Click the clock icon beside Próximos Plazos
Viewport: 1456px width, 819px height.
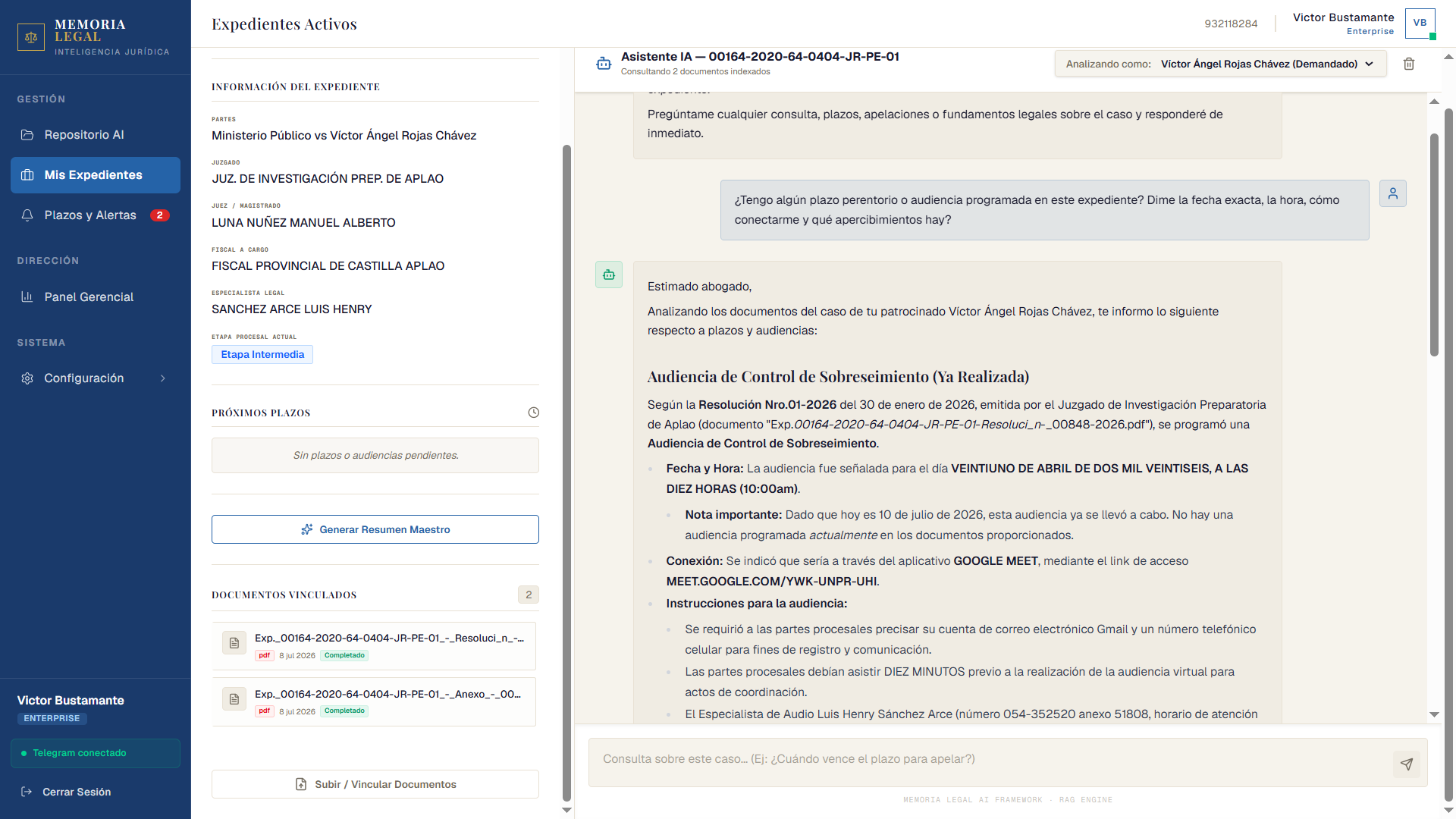pos(533,413)
